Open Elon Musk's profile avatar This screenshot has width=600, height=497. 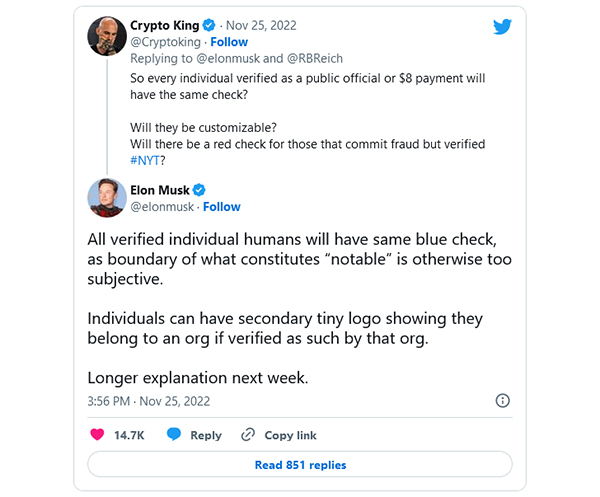(x=106, y=197)
